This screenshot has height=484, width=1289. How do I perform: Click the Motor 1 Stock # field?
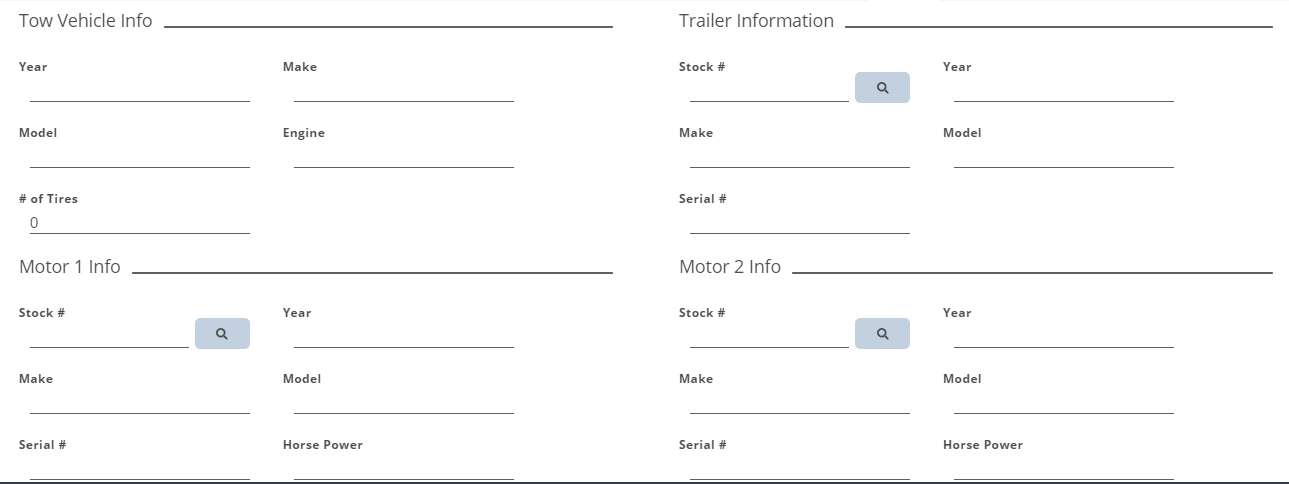(x=110, y=336)
